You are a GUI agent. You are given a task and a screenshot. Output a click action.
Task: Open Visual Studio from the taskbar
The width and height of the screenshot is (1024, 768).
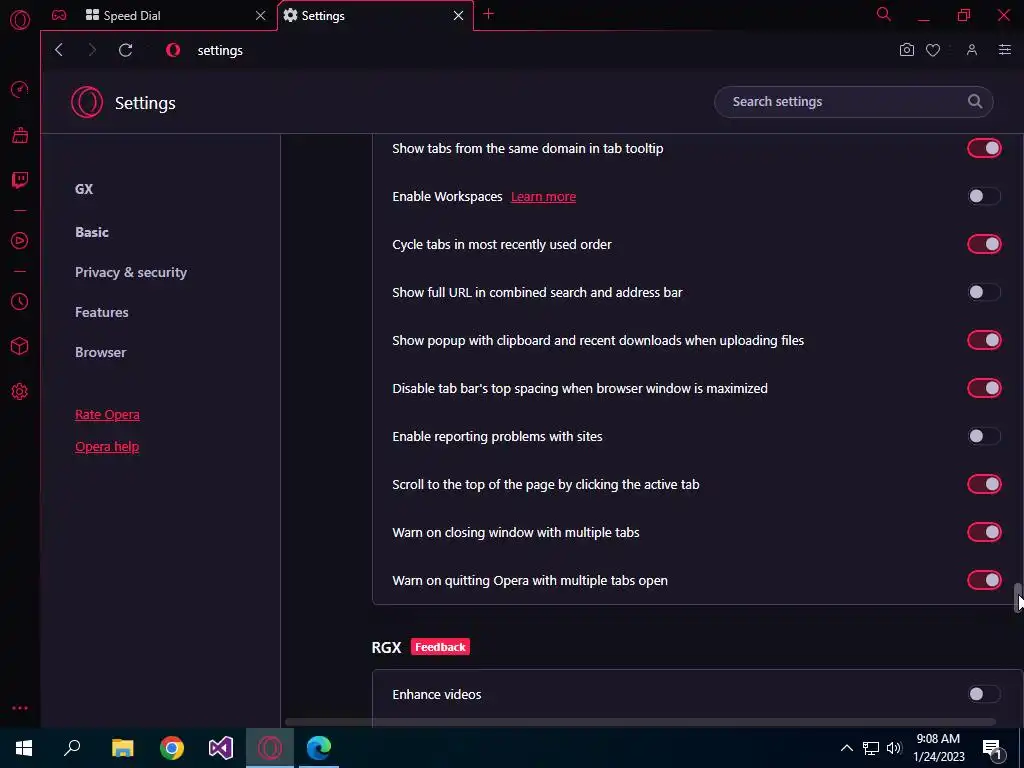[x=221, y=748]
